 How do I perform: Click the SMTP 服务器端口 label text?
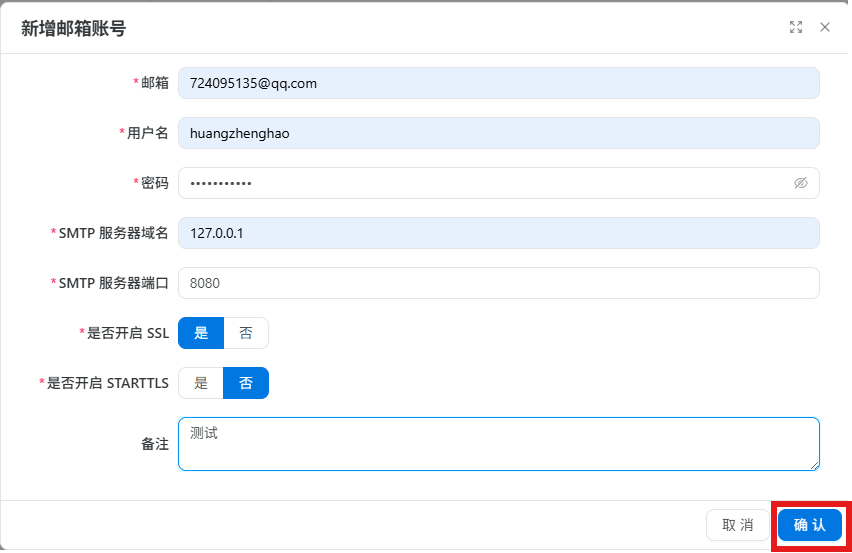pos(114,283)
